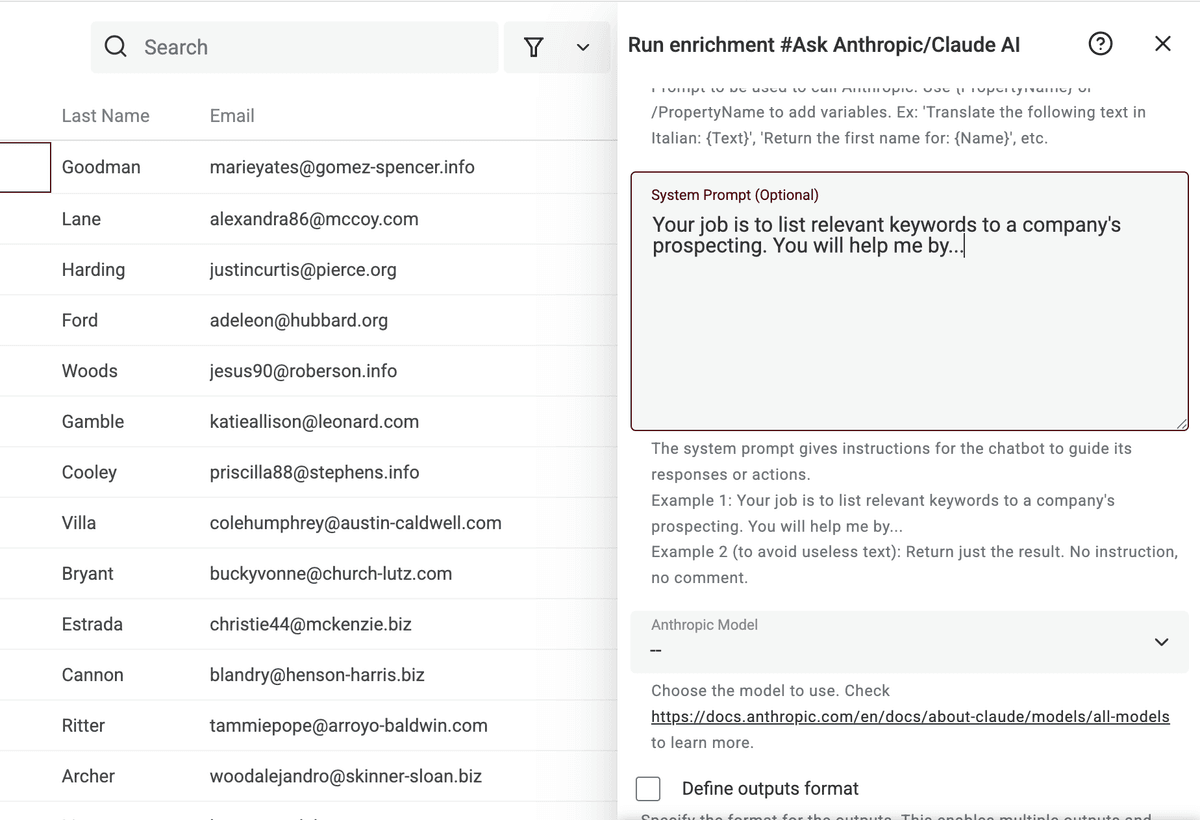This screenshot has width=1200, height=820.
Task: Click the filter funnel icon
Action: pos(534,47)
